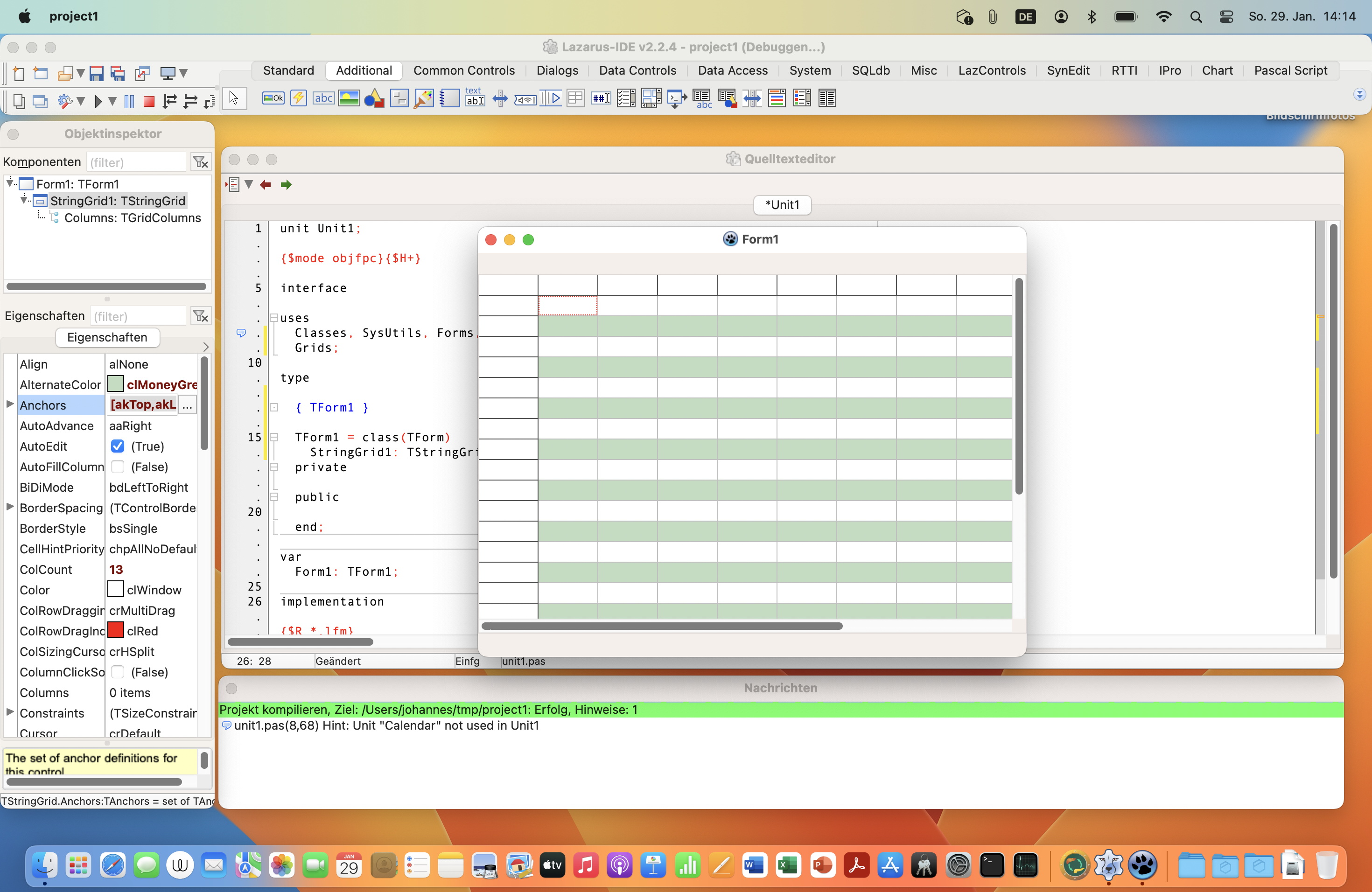The image size is (1372, 892).
Task: Collapse the StringGrid1 node in the Objektinspektor
Action: 24,200
